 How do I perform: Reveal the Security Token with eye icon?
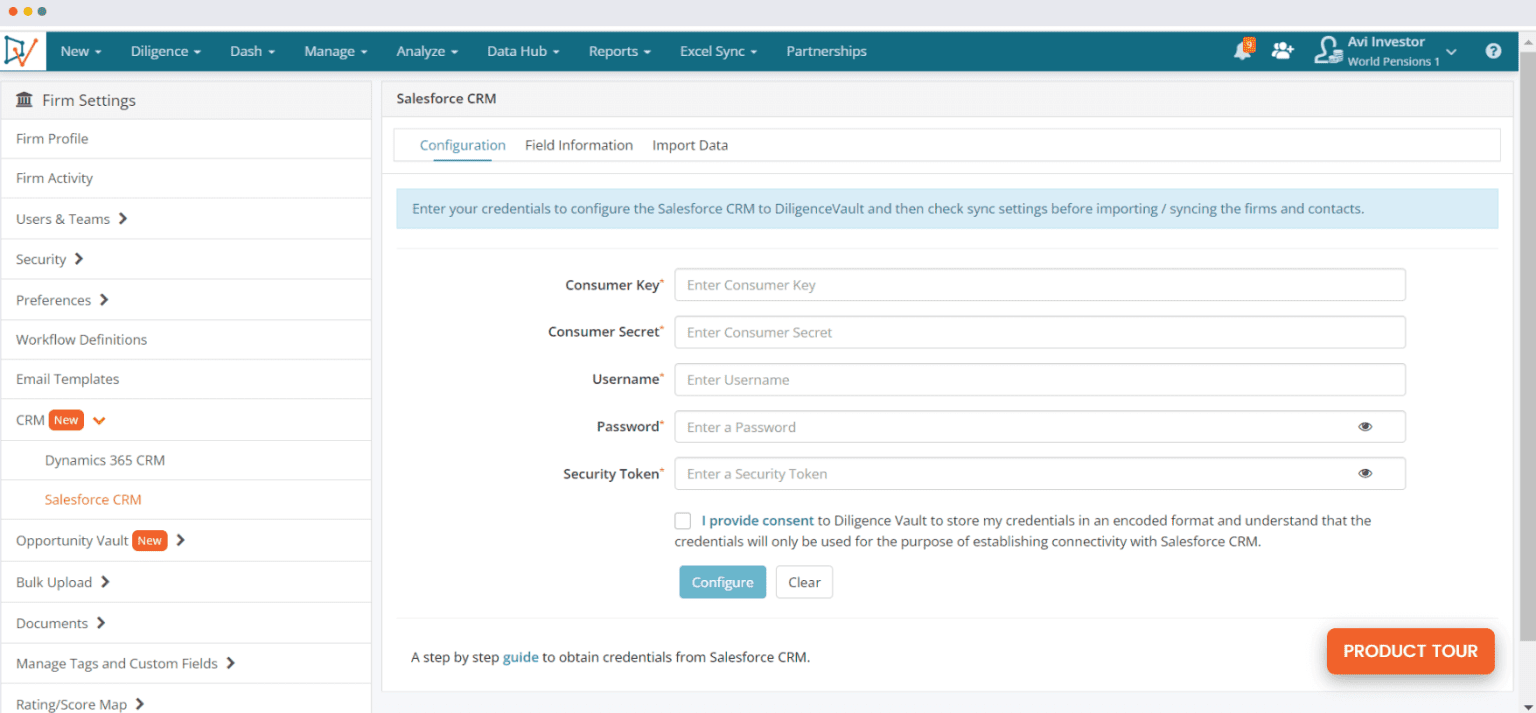[1365, 474]
